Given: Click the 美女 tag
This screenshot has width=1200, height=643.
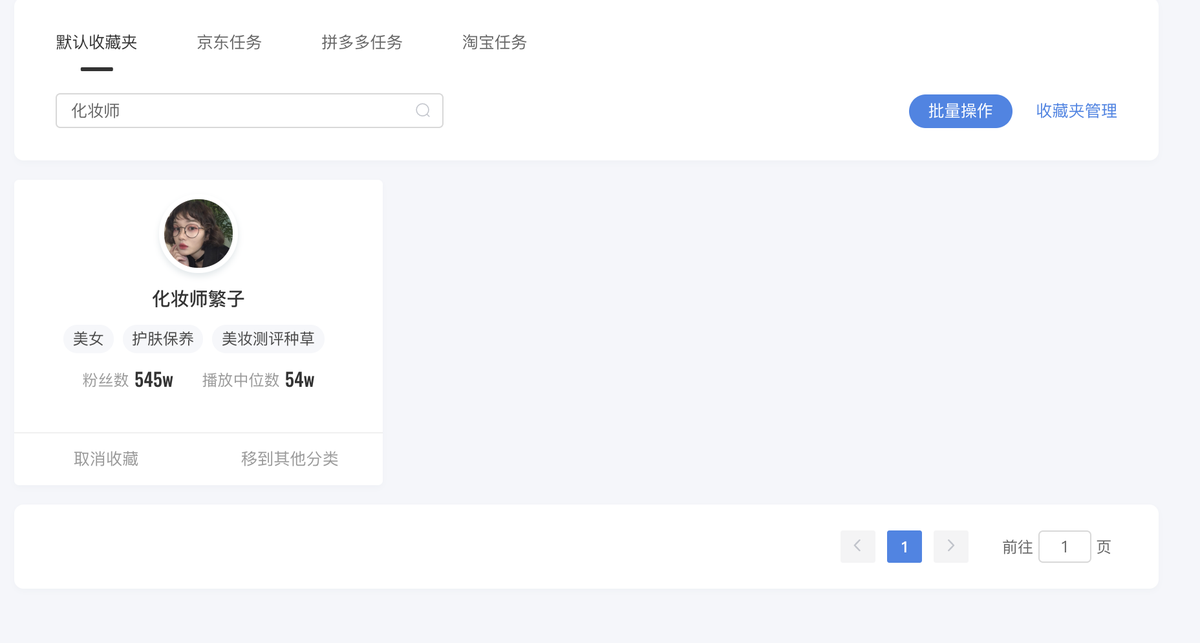Looking at the screenshot, I should tap(89, 339).
